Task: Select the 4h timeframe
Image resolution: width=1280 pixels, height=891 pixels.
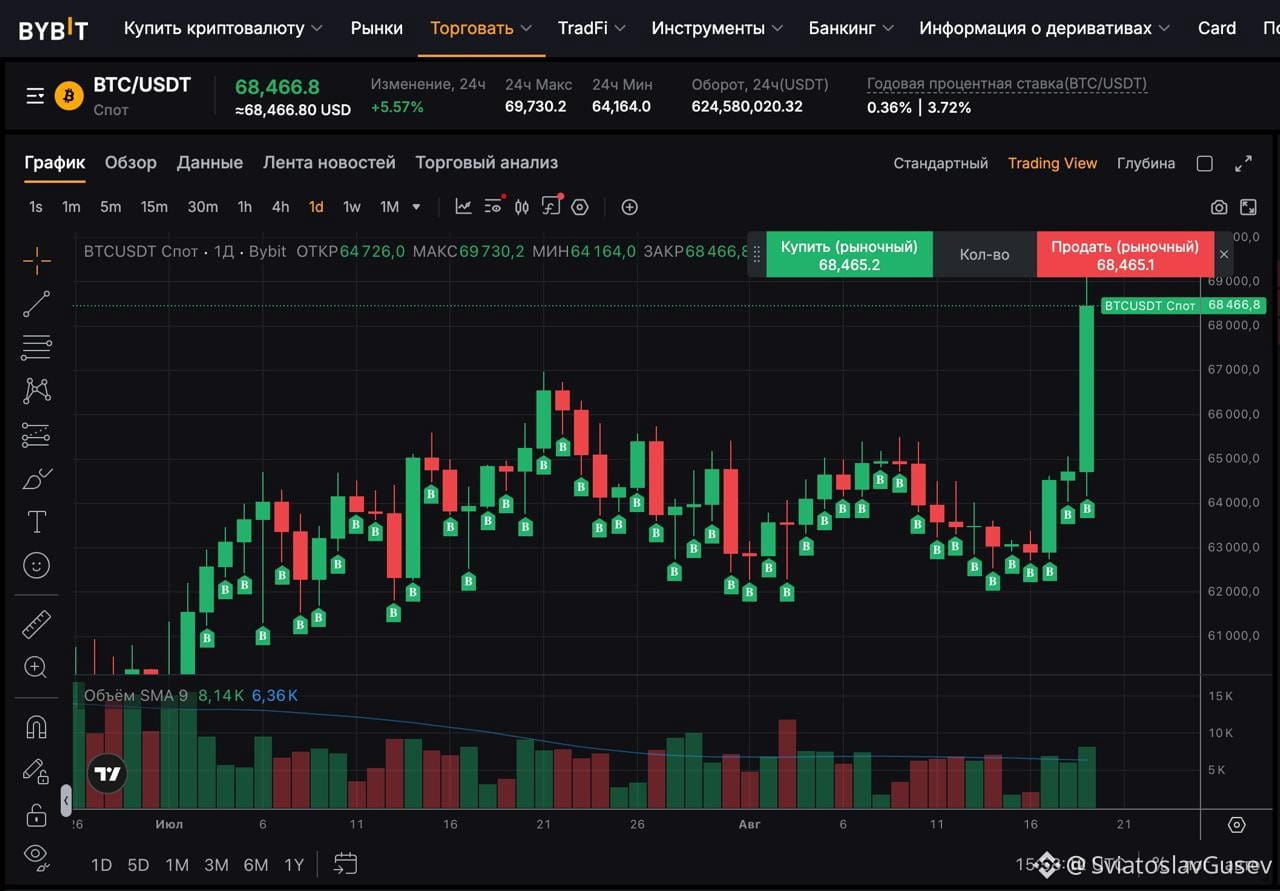Action: point(280,207)
